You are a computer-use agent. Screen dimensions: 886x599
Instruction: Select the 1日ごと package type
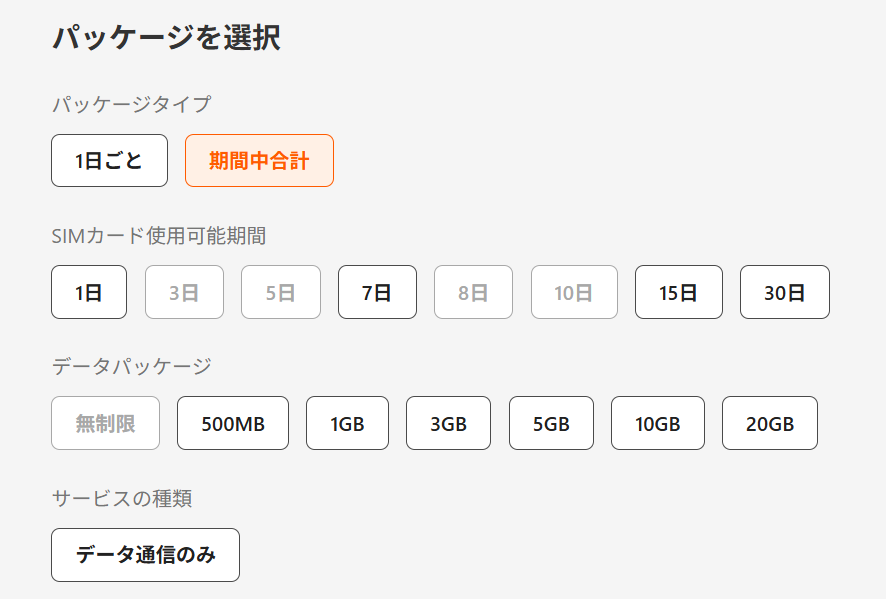[109, 160]
